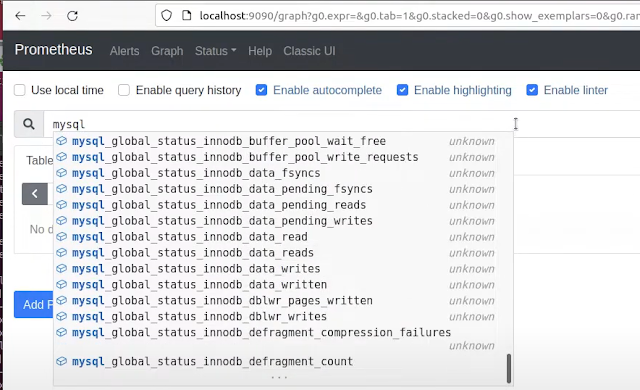This screenshot has width=640, height=390.
Task: Open the Status dropdown menu
Action: (216, 51)
